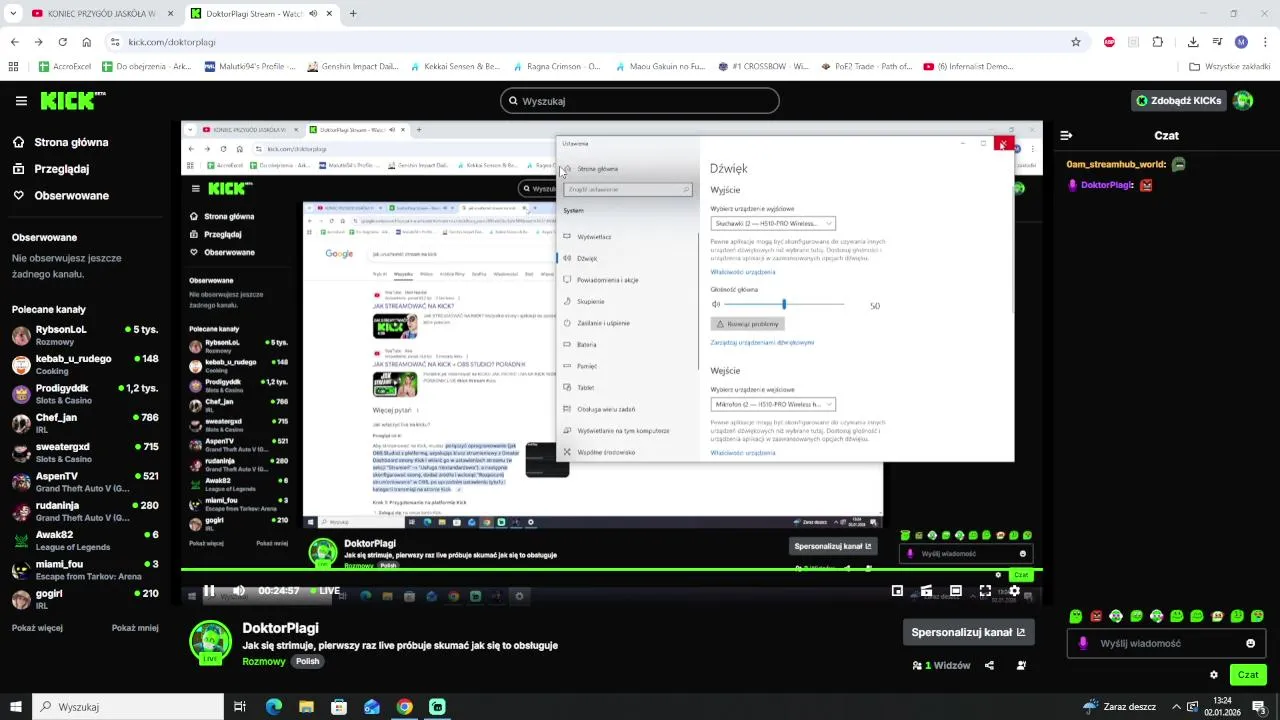Screen dimensions: 1280x720
Task: Open Chrome extensions puzzle icon
Action: (x=1158, y=42)
